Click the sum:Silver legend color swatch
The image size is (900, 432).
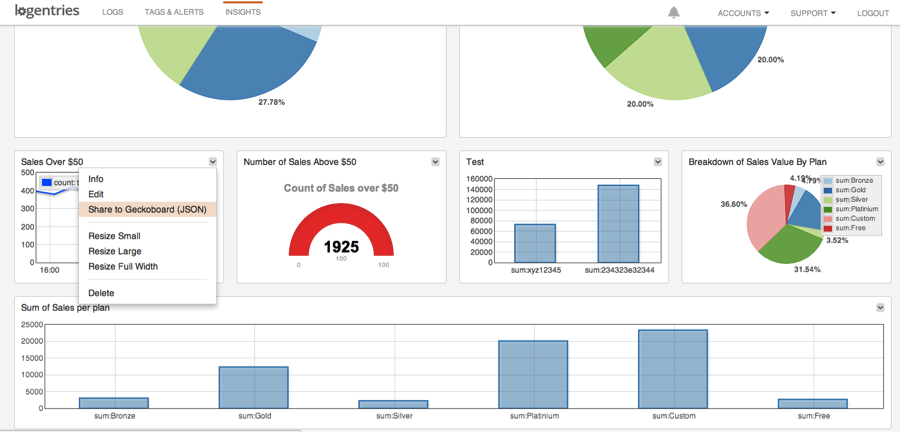point(828,200)
